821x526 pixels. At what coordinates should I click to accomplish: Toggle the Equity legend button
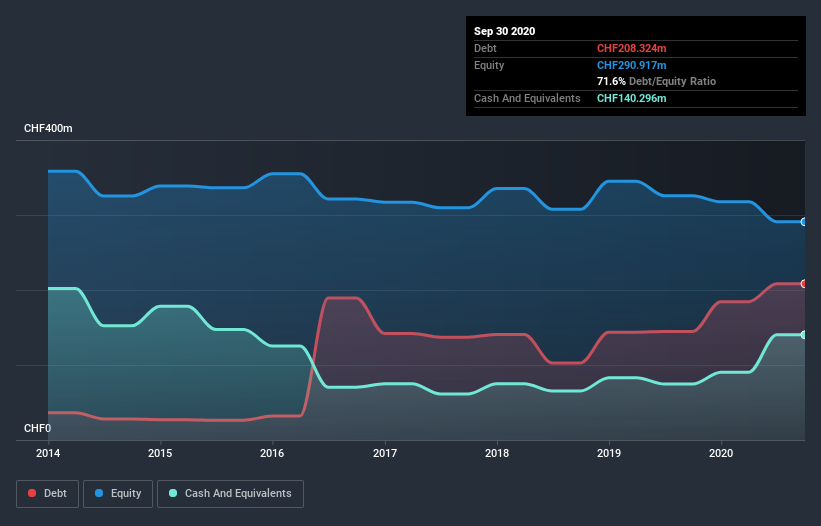click(118, 494)
